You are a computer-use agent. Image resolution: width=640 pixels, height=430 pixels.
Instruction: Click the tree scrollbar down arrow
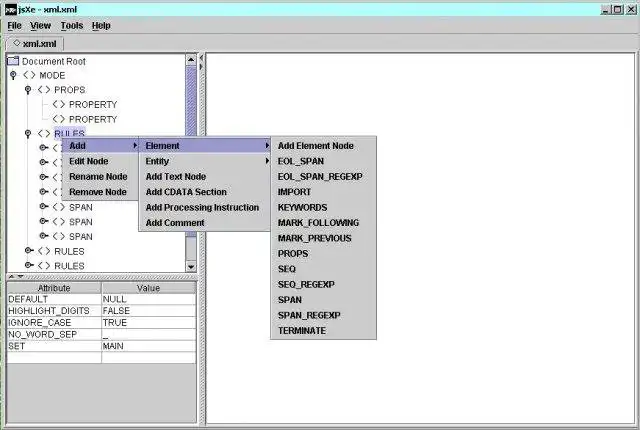point(191,267)
